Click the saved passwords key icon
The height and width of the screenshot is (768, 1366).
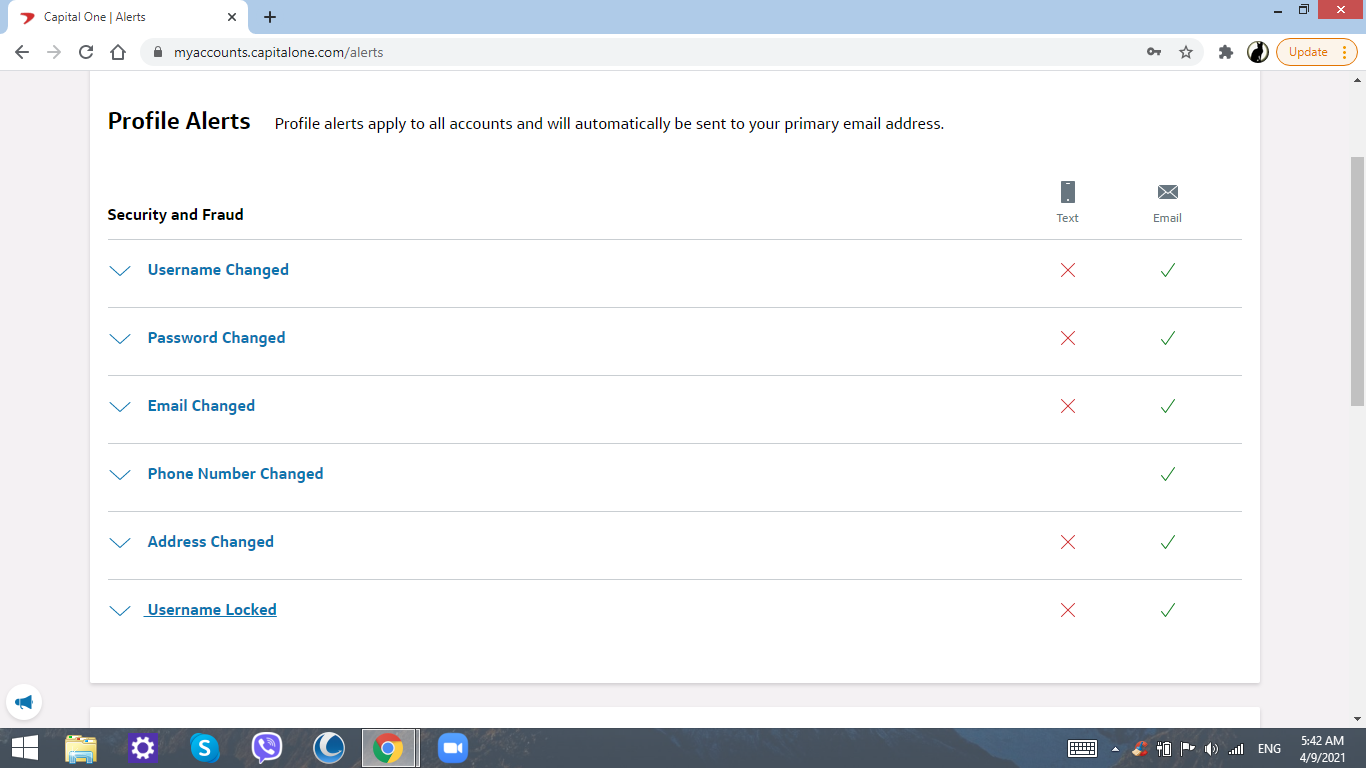click(x=1154, y=52)
